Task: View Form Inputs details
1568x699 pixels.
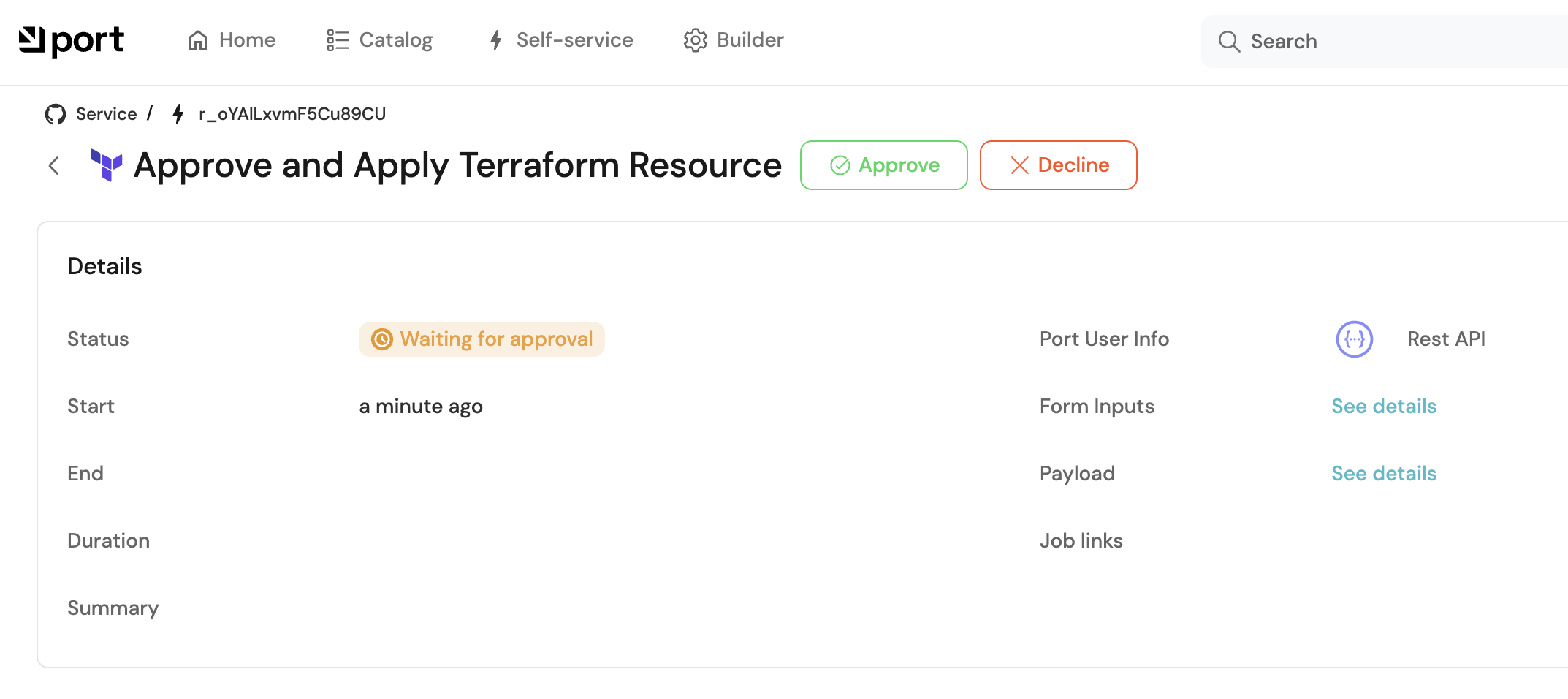Action: click(x=1383, y=407)
